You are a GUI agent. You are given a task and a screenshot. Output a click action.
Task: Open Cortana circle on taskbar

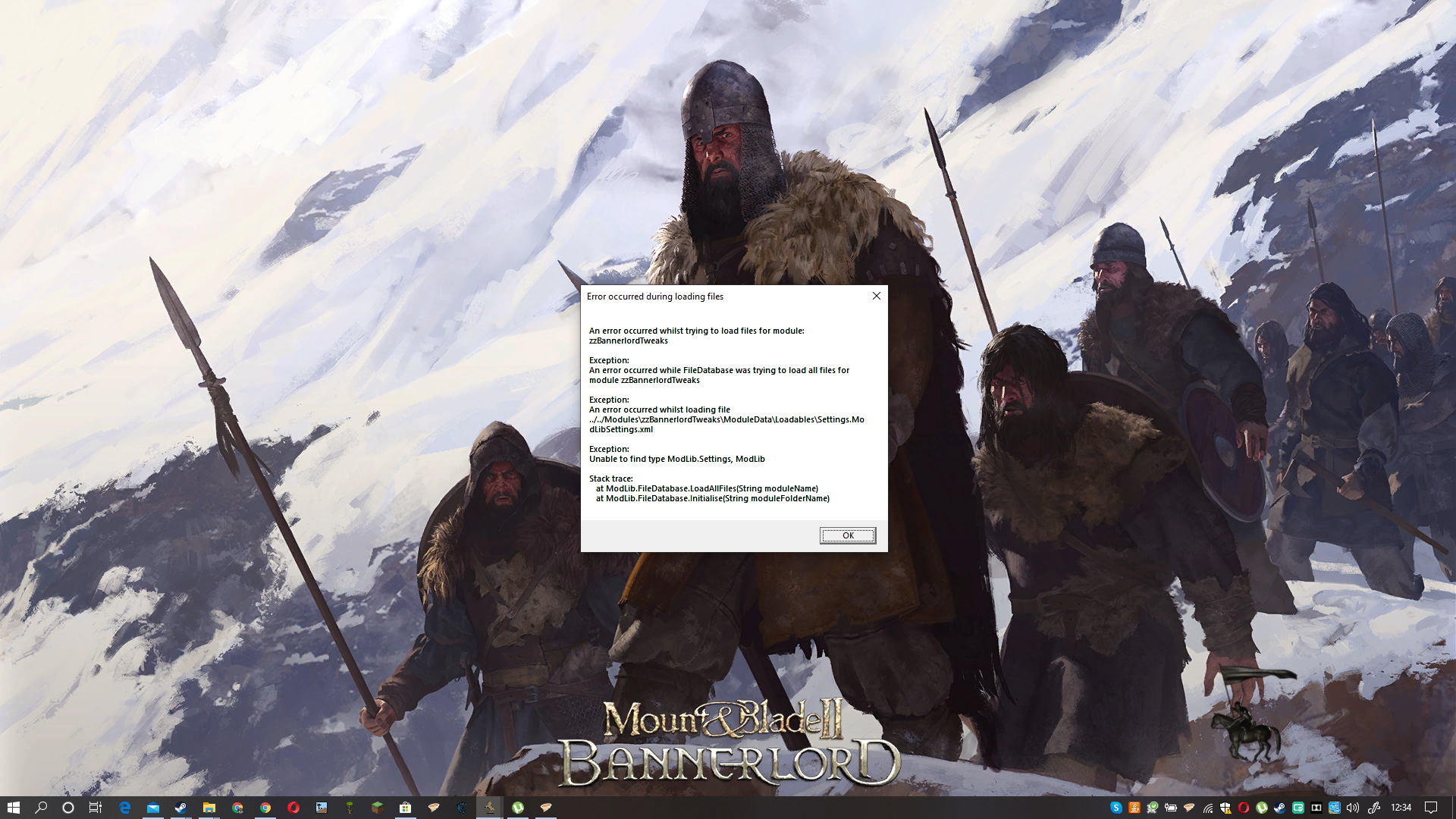(68, 808)
